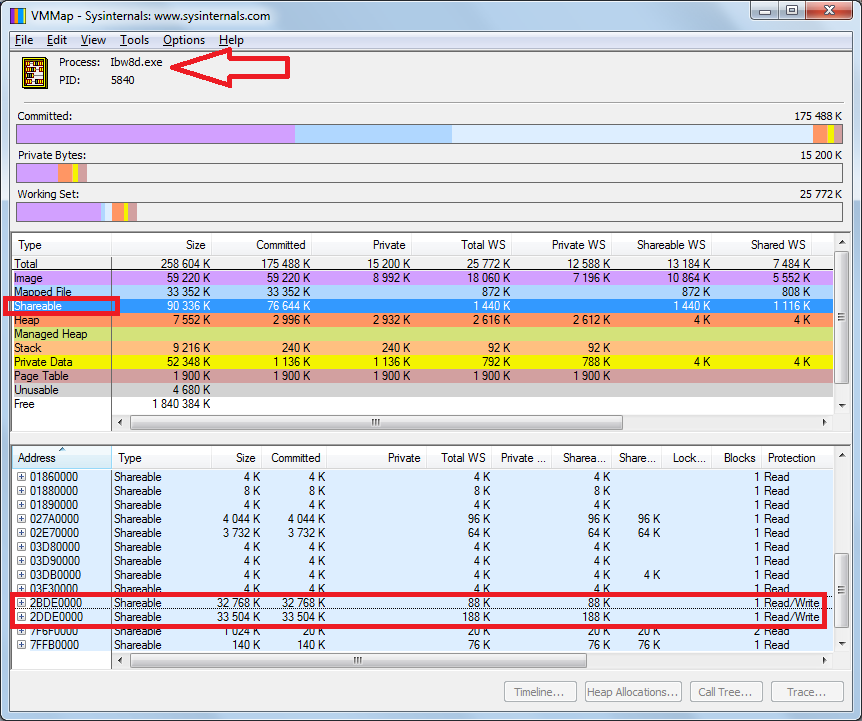Click the VMMap application icon in title bar
Viewport: 862px width, 721px height.
18,15
